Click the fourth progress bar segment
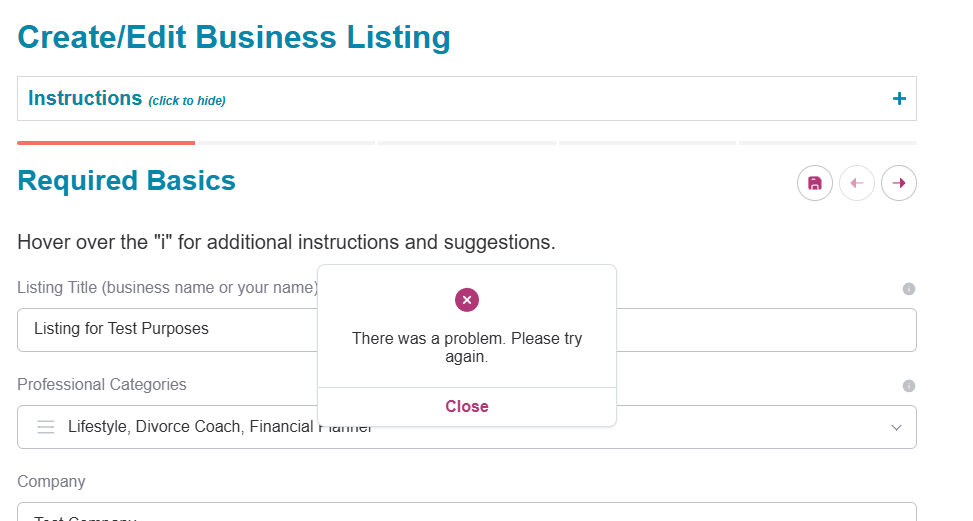Screen dimensions: 973x521 pyautogui.click(x=647, y=143)
